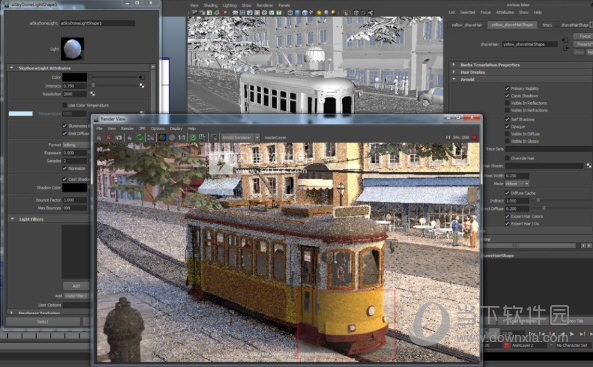Click the Samples input field

tap(75, 161)
